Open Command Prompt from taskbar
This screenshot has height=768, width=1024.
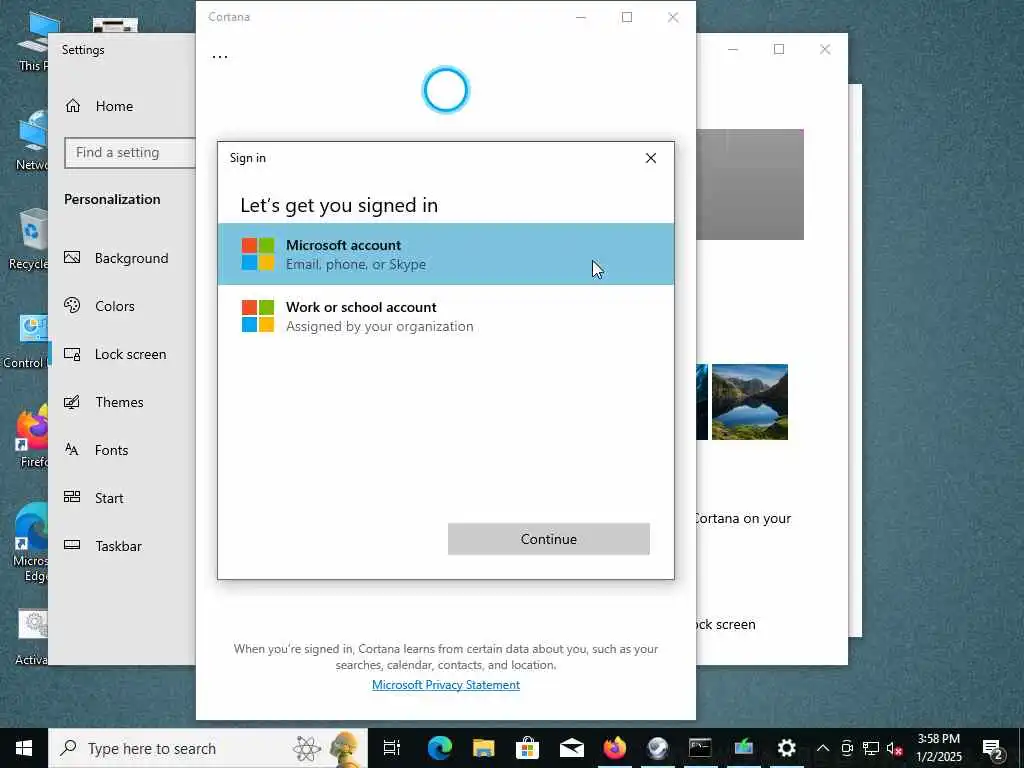[700, 748]
